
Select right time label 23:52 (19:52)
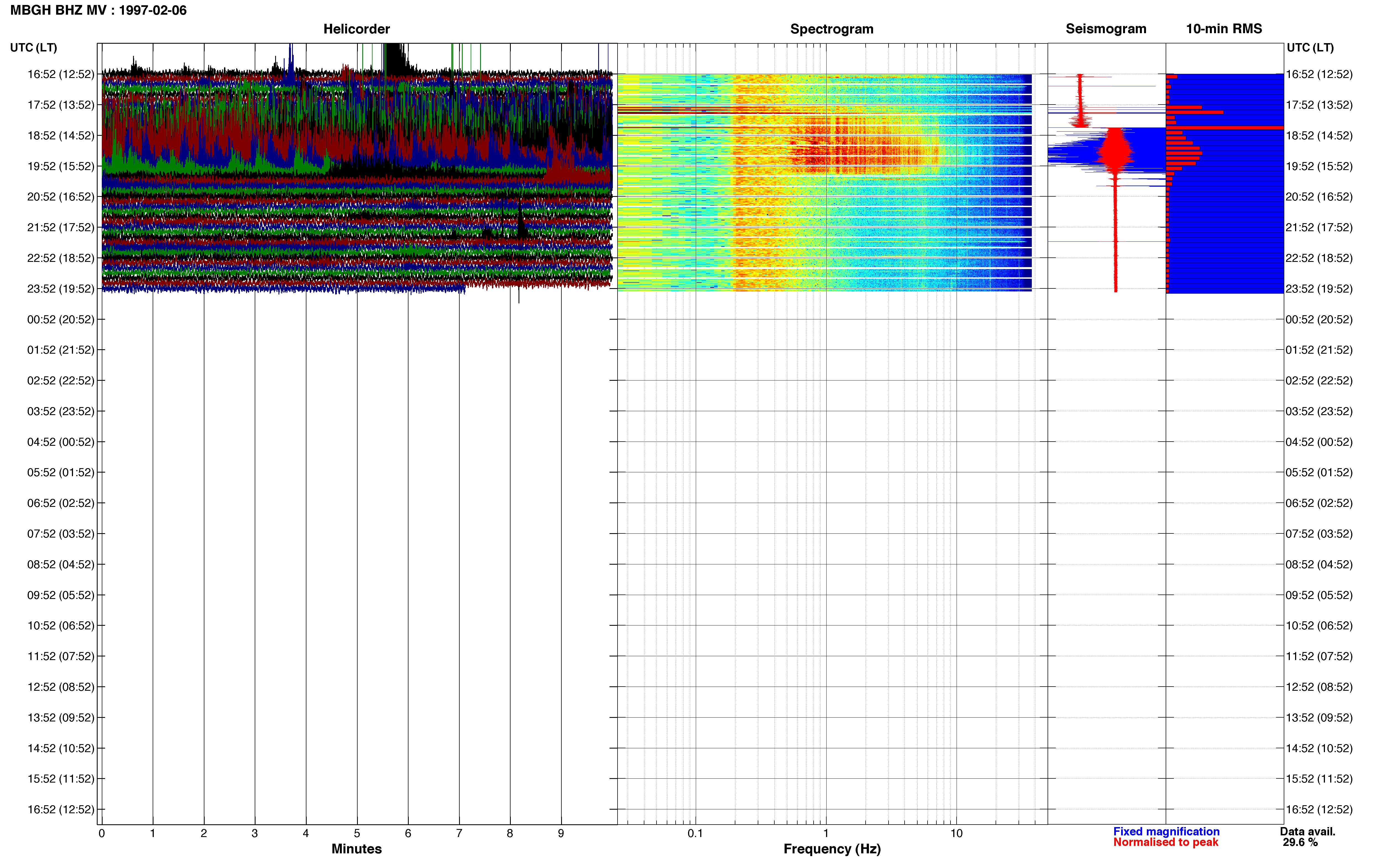(x=1319, y=289)
